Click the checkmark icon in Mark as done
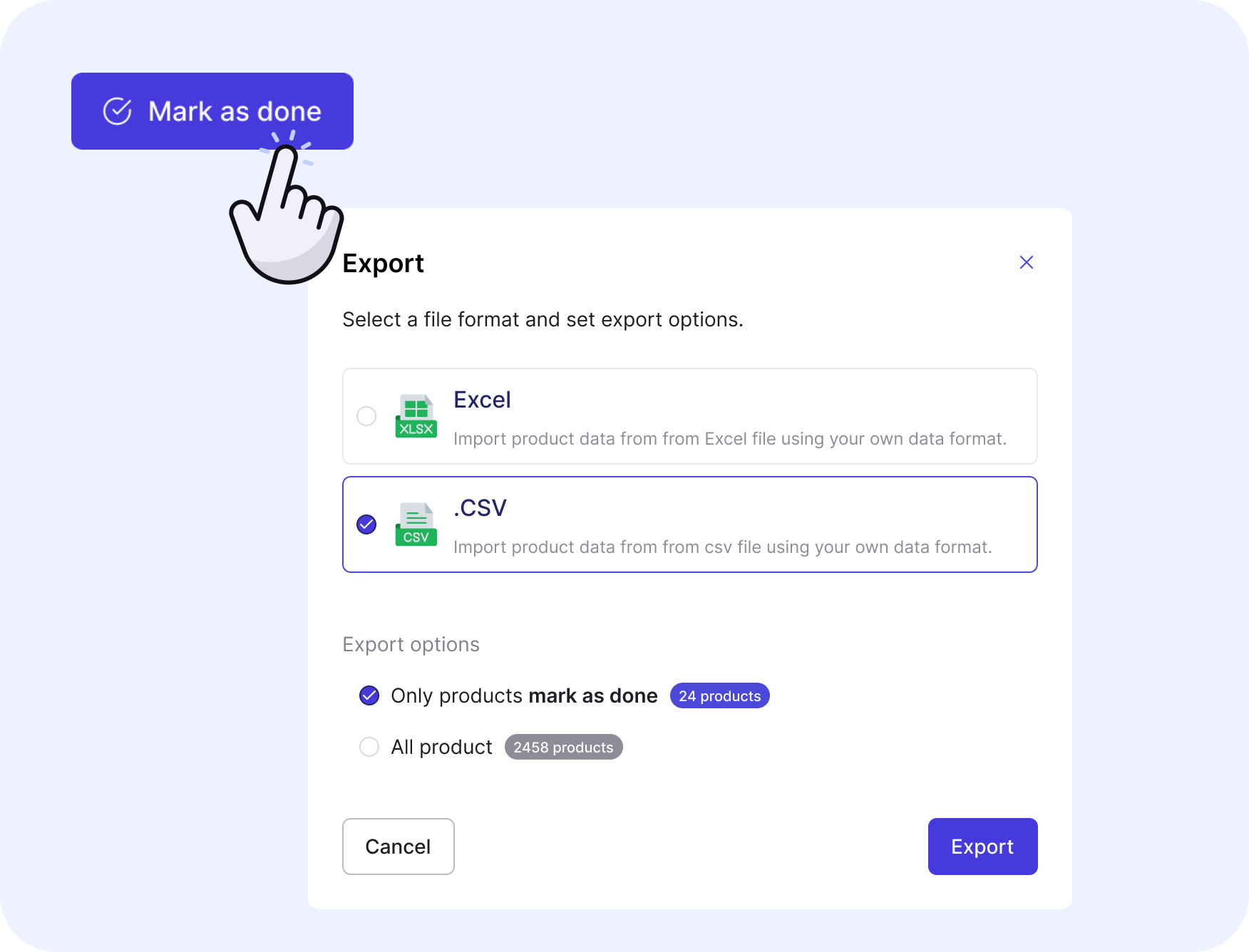Screen dimensions: 1249x952 click(118, 111)
